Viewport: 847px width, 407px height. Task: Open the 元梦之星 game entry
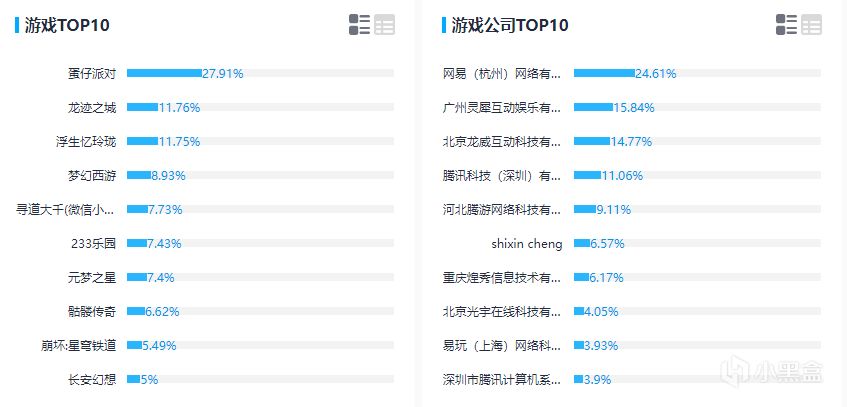[x=92, y=277]
